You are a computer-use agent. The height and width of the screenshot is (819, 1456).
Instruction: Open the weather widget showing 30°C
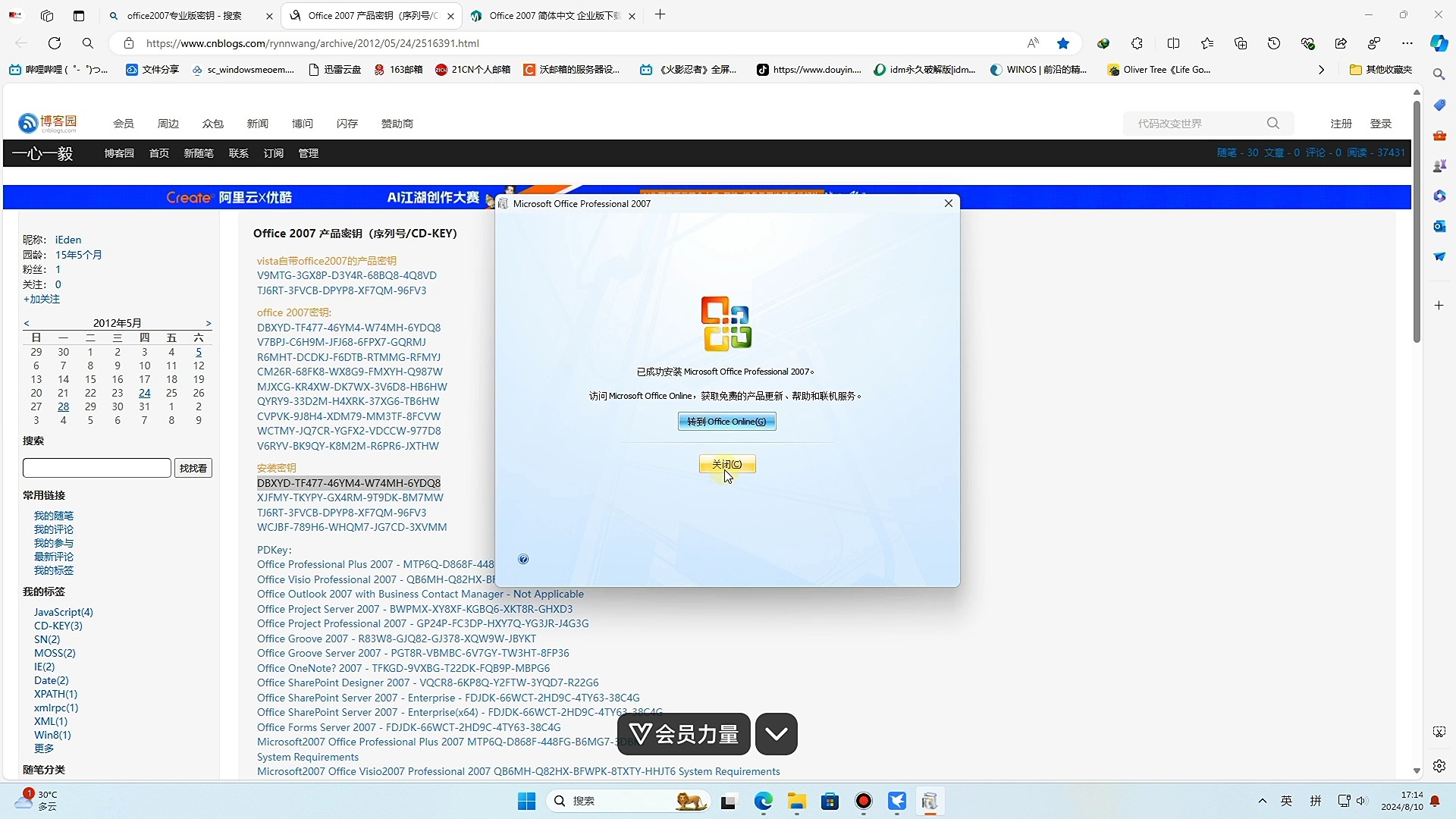36,800
